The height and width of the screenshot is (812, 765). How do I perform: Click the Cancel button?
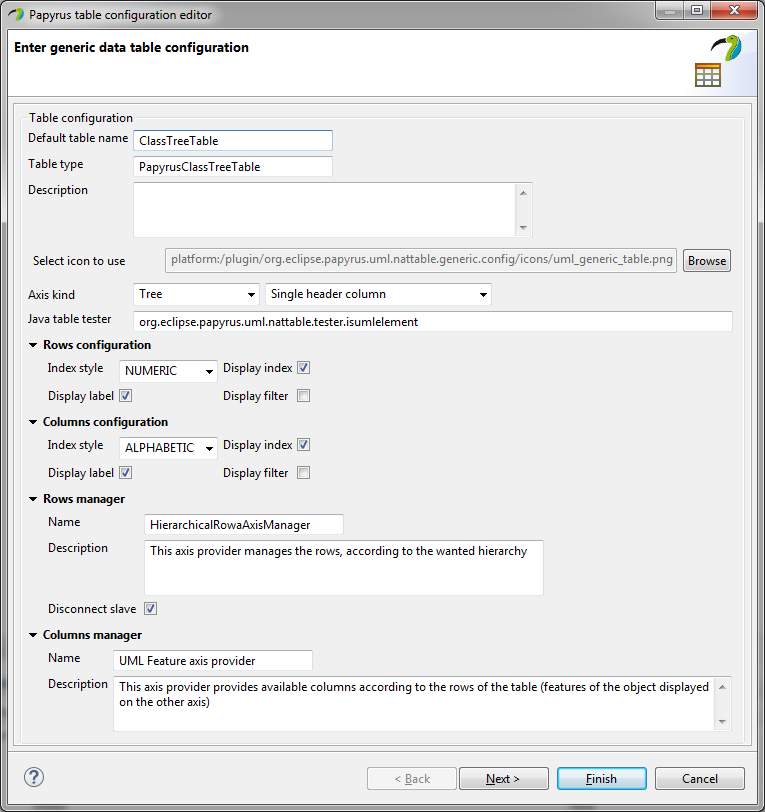click(700, 778)
